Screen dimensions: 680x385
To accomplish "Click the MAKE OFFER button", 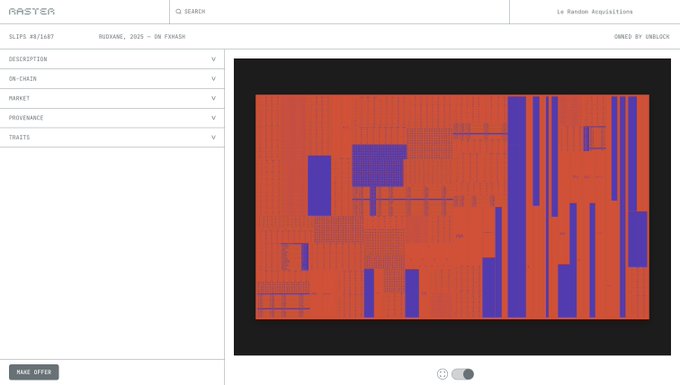I will pyautogui.click(x=34, y=372).
